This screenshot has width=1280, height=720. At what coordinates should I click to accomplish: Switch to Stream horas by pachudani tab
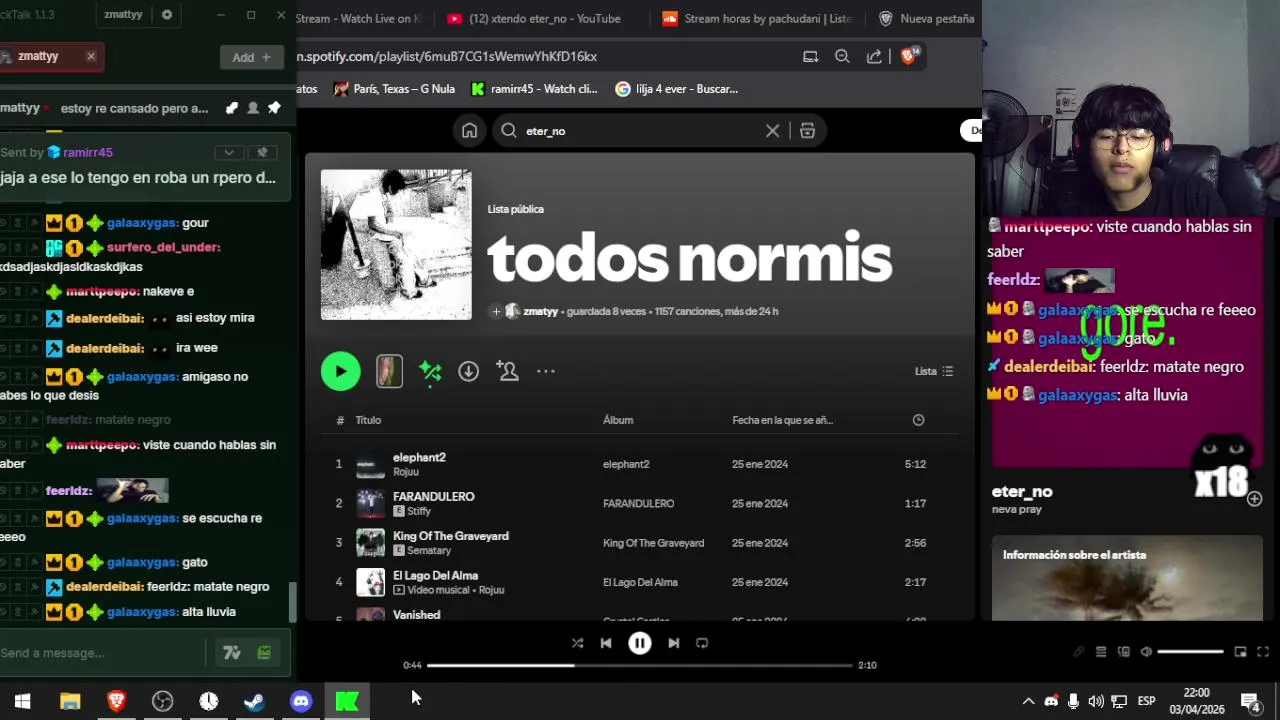tap(758, 18)
